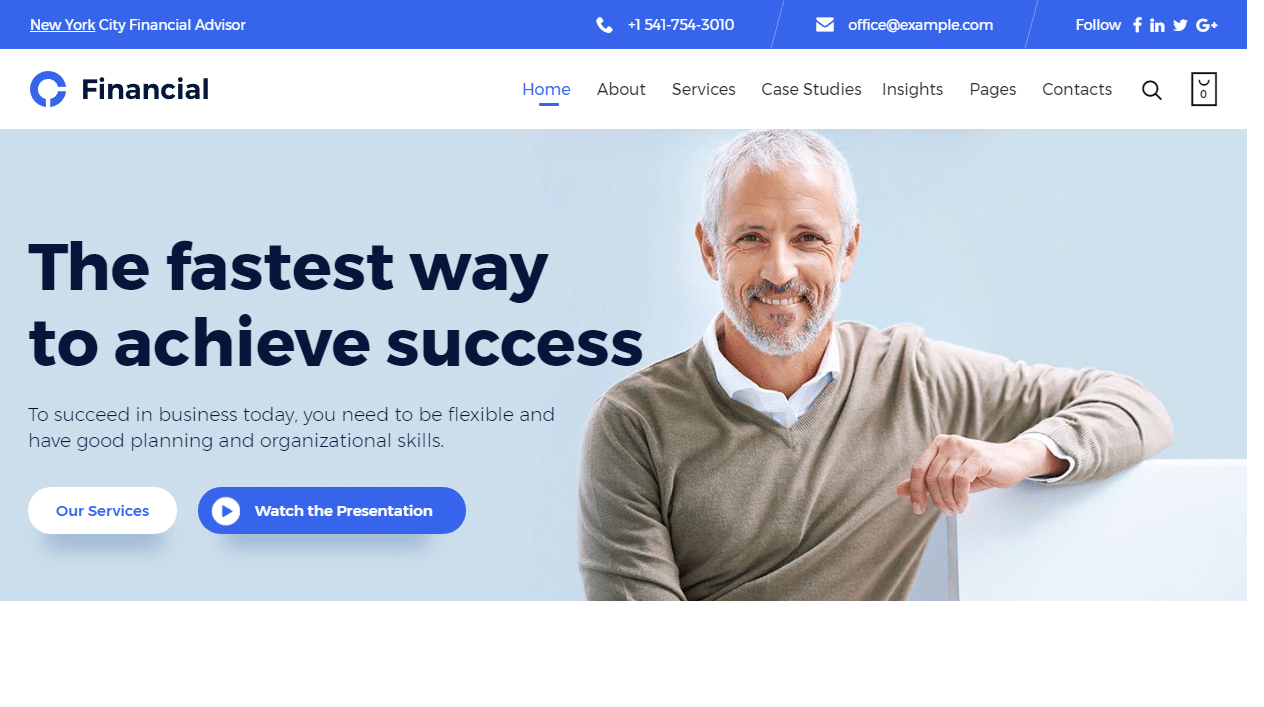Click the phone handset icon
The image size is (1264, 707).
pos(604,25)
